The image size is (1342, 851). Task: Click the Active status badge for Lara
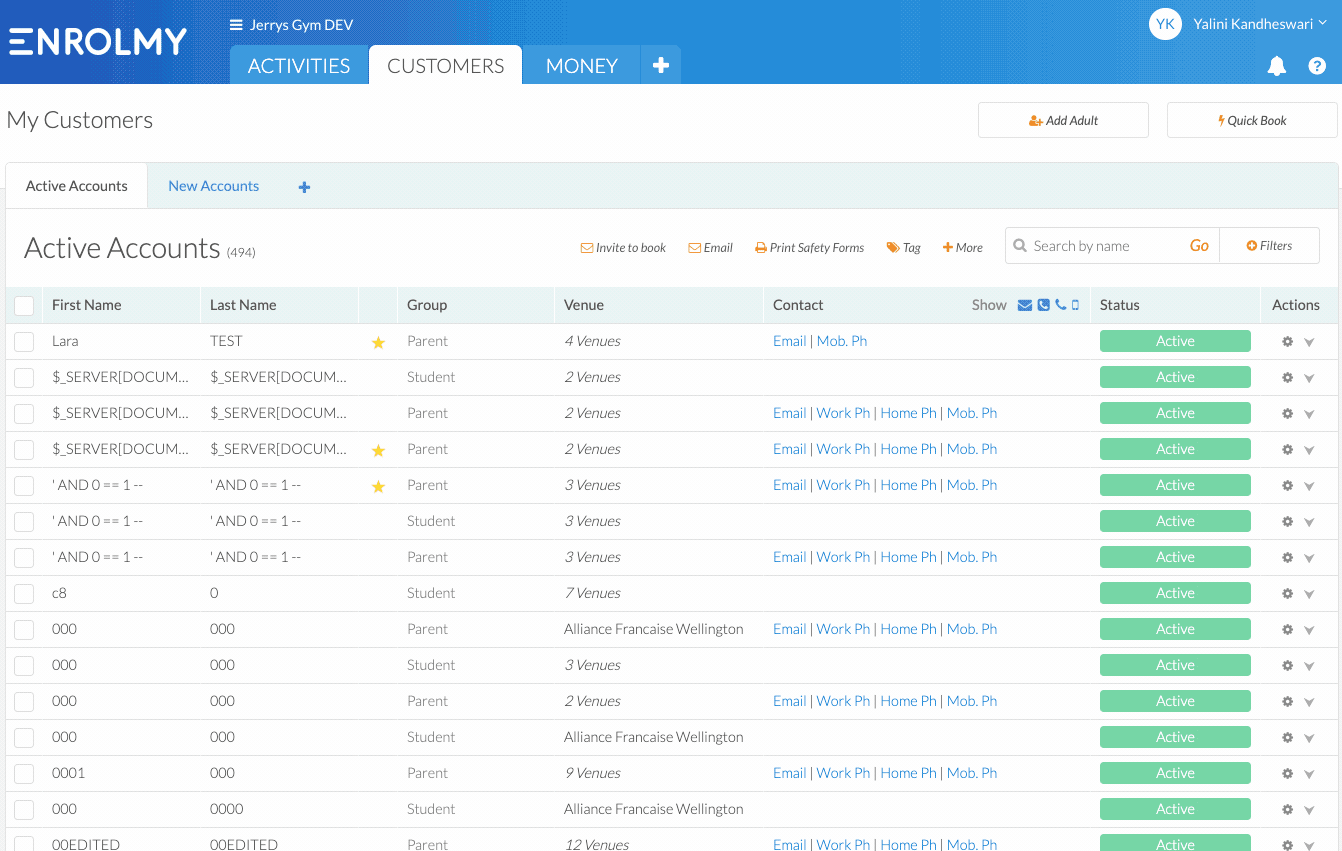click(1175, 341)
